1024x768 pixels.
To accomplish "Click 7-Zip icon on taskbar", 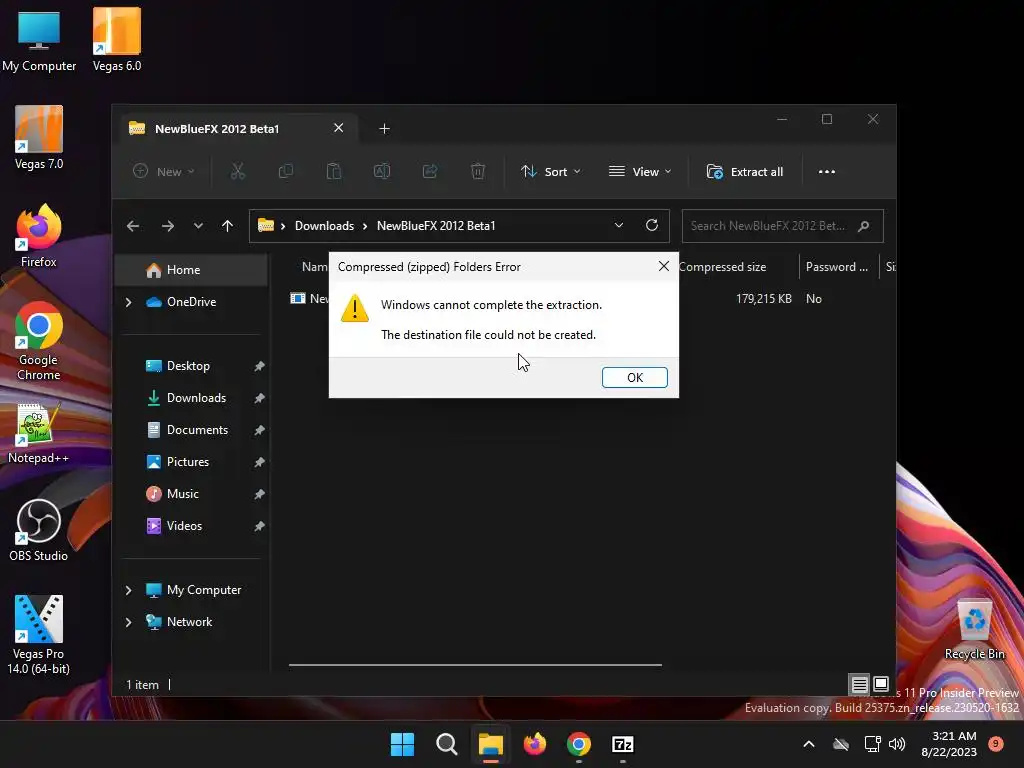I will [x=622, y=744].
